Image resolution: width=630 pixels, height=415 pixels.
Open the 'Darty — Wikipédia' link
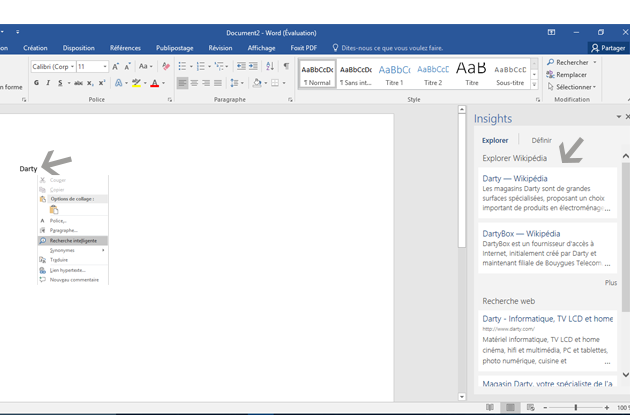coord(515,178)
